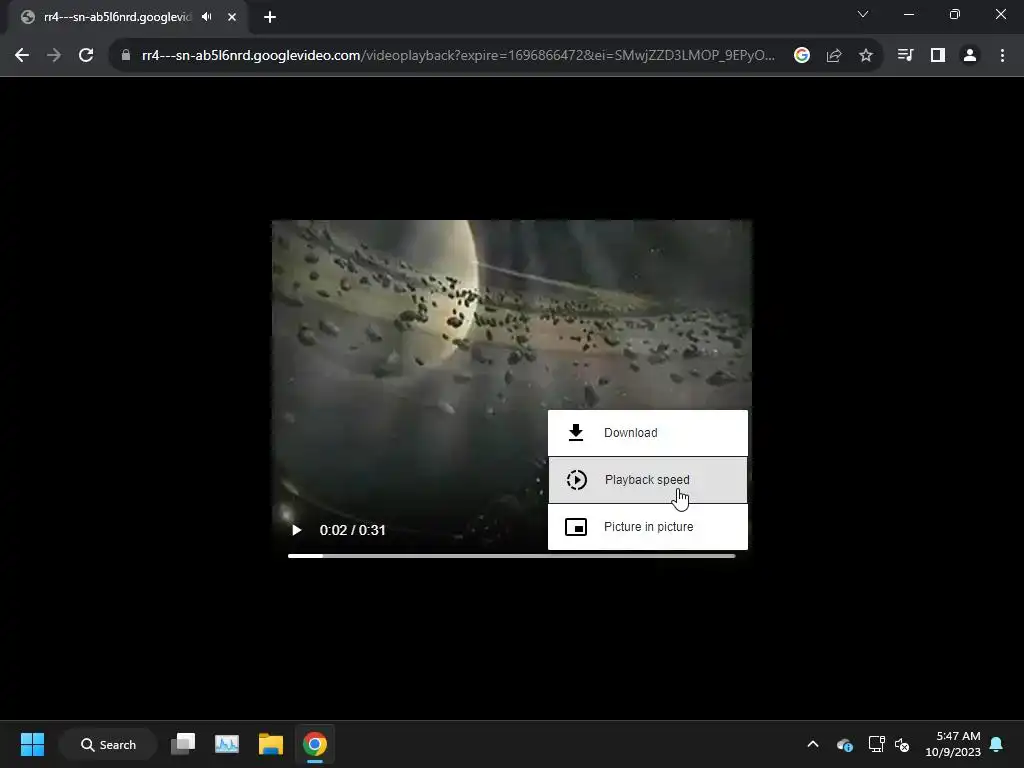The height and width of the screenshot is (768, 1024).
Task: Click the playback speed dial icon
Action: pos(576,480)
